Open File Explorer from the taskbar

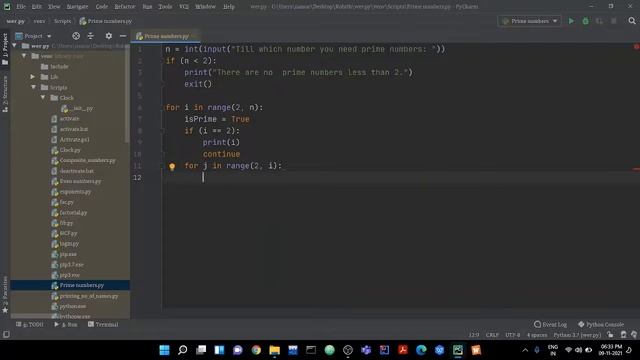275,350
